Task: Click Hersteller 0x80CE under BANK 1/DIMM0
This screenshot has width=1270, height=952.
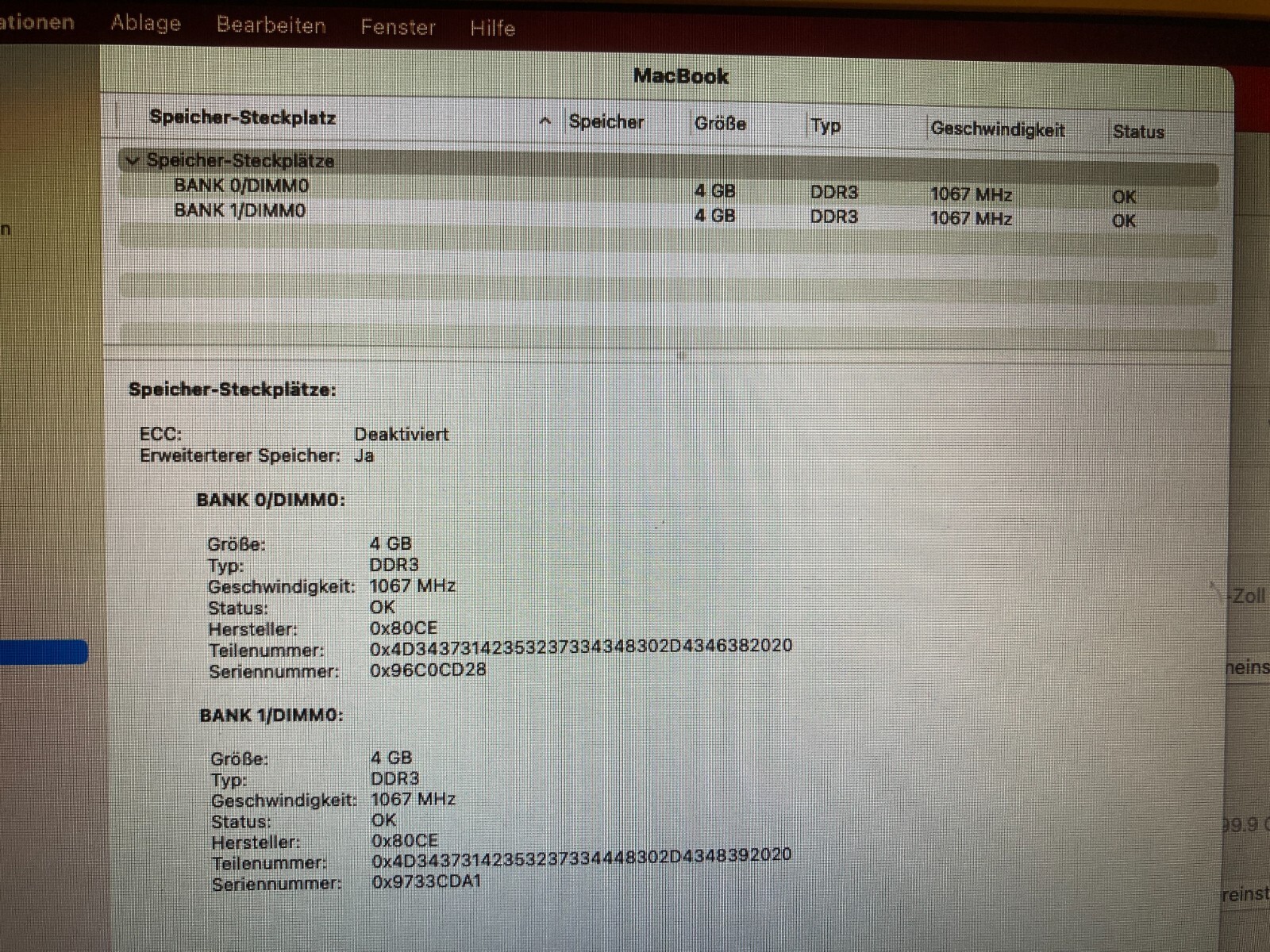Action: pos(405,840)
